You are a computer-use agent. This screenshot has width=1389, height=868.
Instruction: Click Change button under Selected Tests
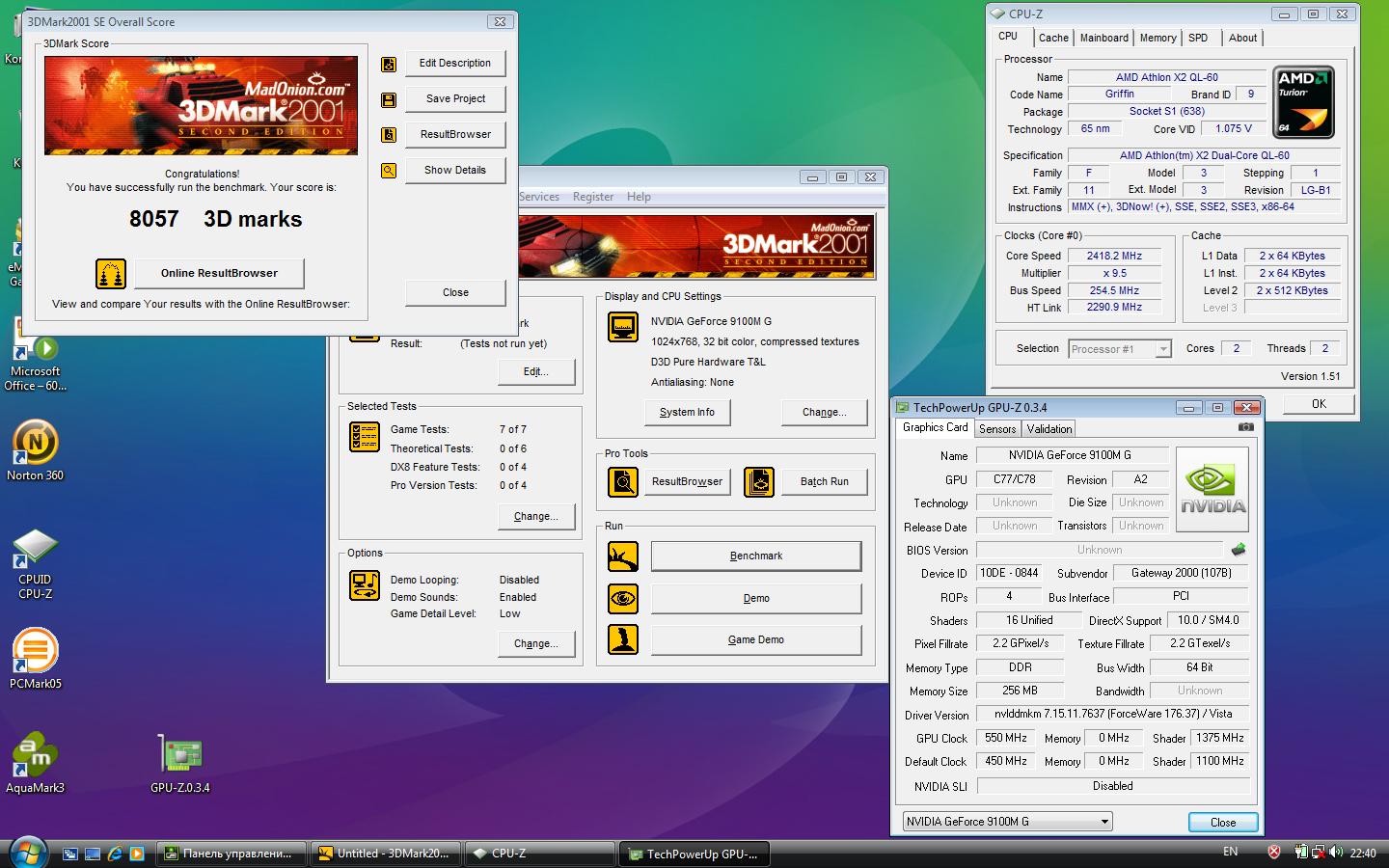point(536,517)
